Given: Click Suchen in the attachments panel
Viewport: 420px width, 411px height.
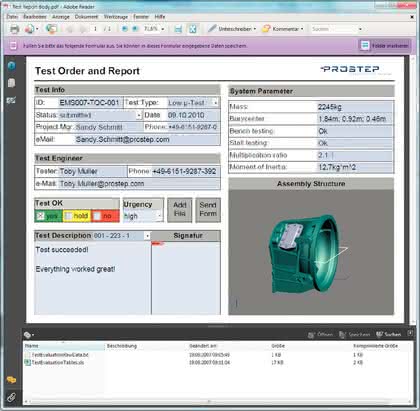Looking at the screenshot, I should pyautogui.click(x=388, y=334).
